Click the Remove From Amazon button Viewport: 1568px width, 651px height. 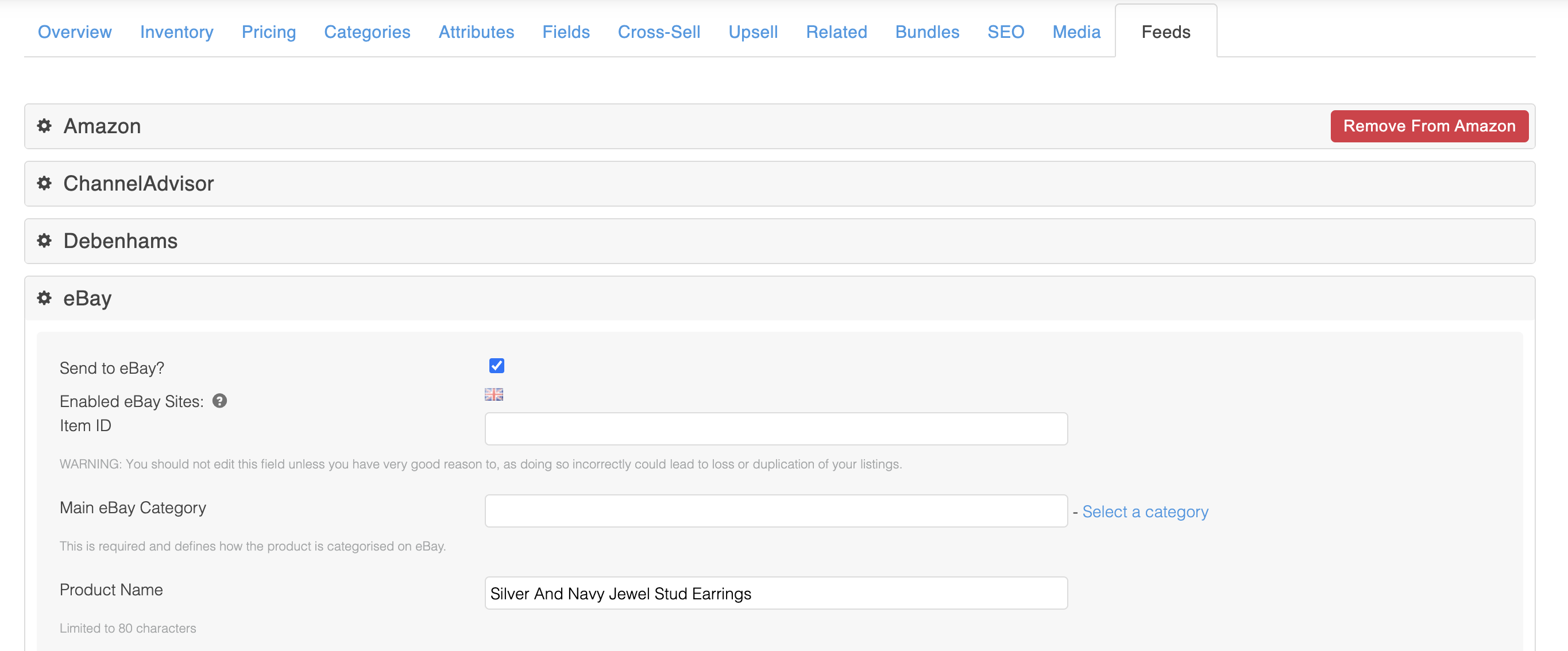1428,126
